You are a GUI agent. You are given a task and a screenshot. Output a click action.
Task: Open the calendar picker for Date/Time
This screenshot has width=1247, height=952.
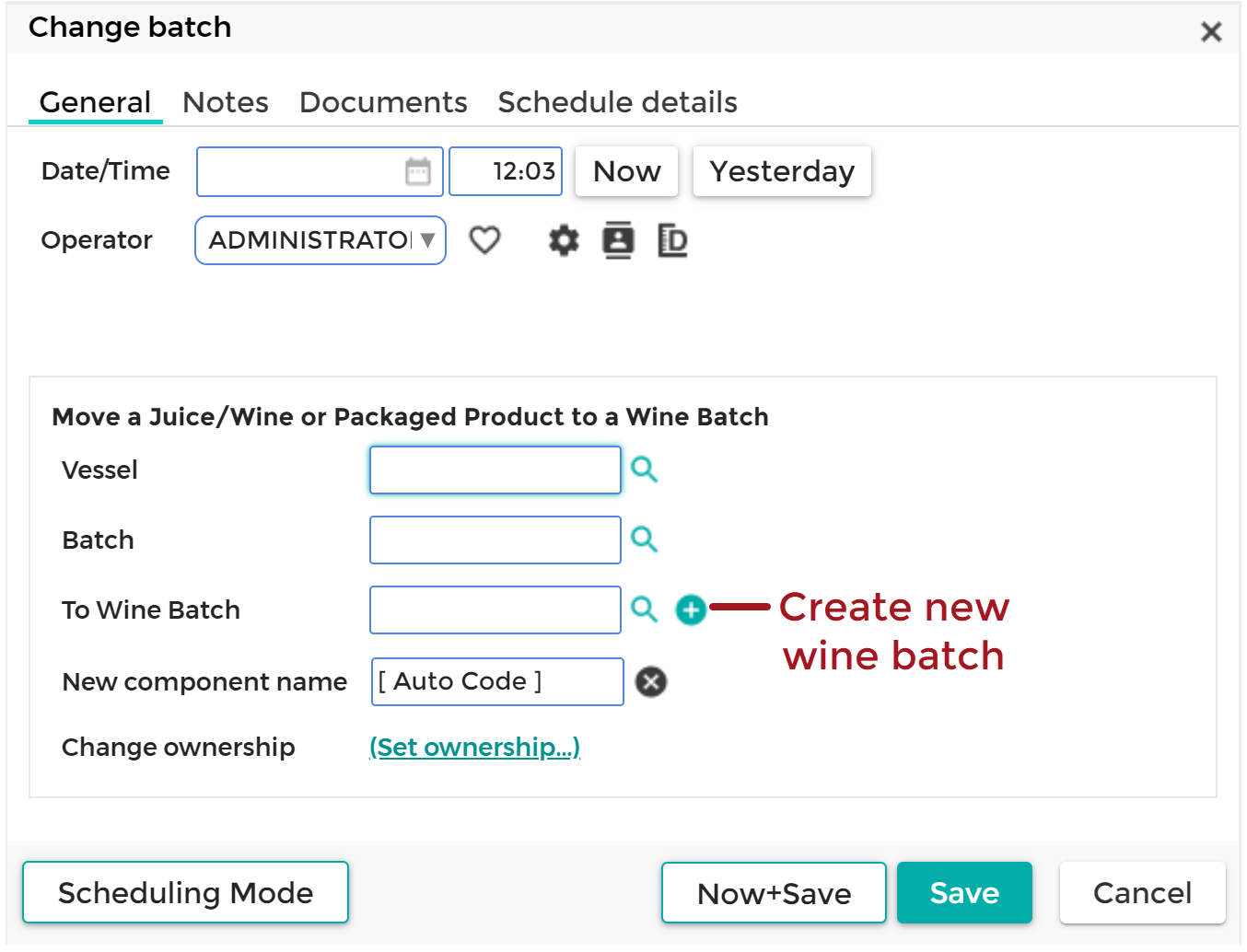417,171
